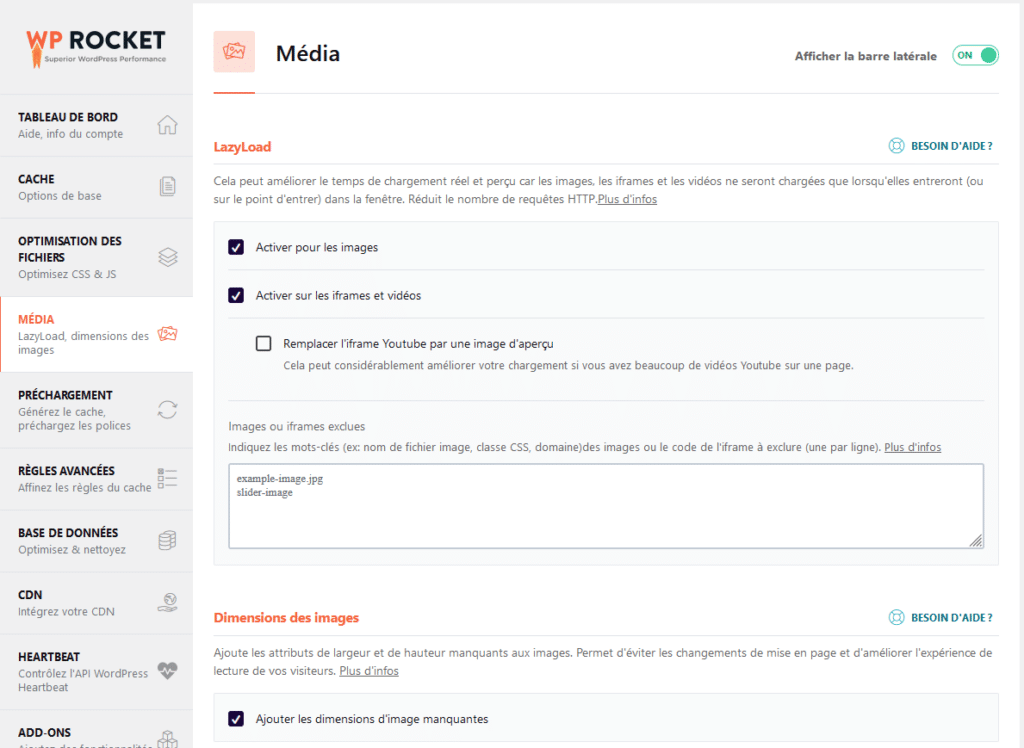This screenshot has height=748, width=1024.
Task: Click the home icon beside Tableau de bord
Action: tap(167, 124)
